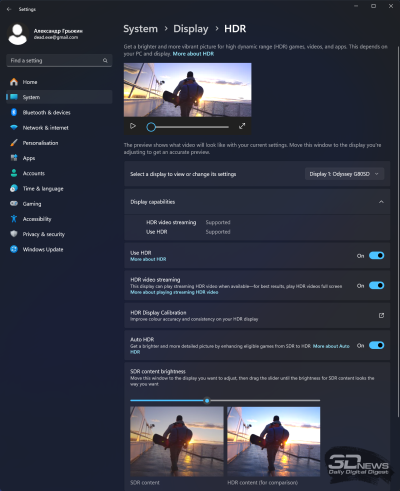
Task: Click the Gaming controller icon
Action: tap(14, 204)
